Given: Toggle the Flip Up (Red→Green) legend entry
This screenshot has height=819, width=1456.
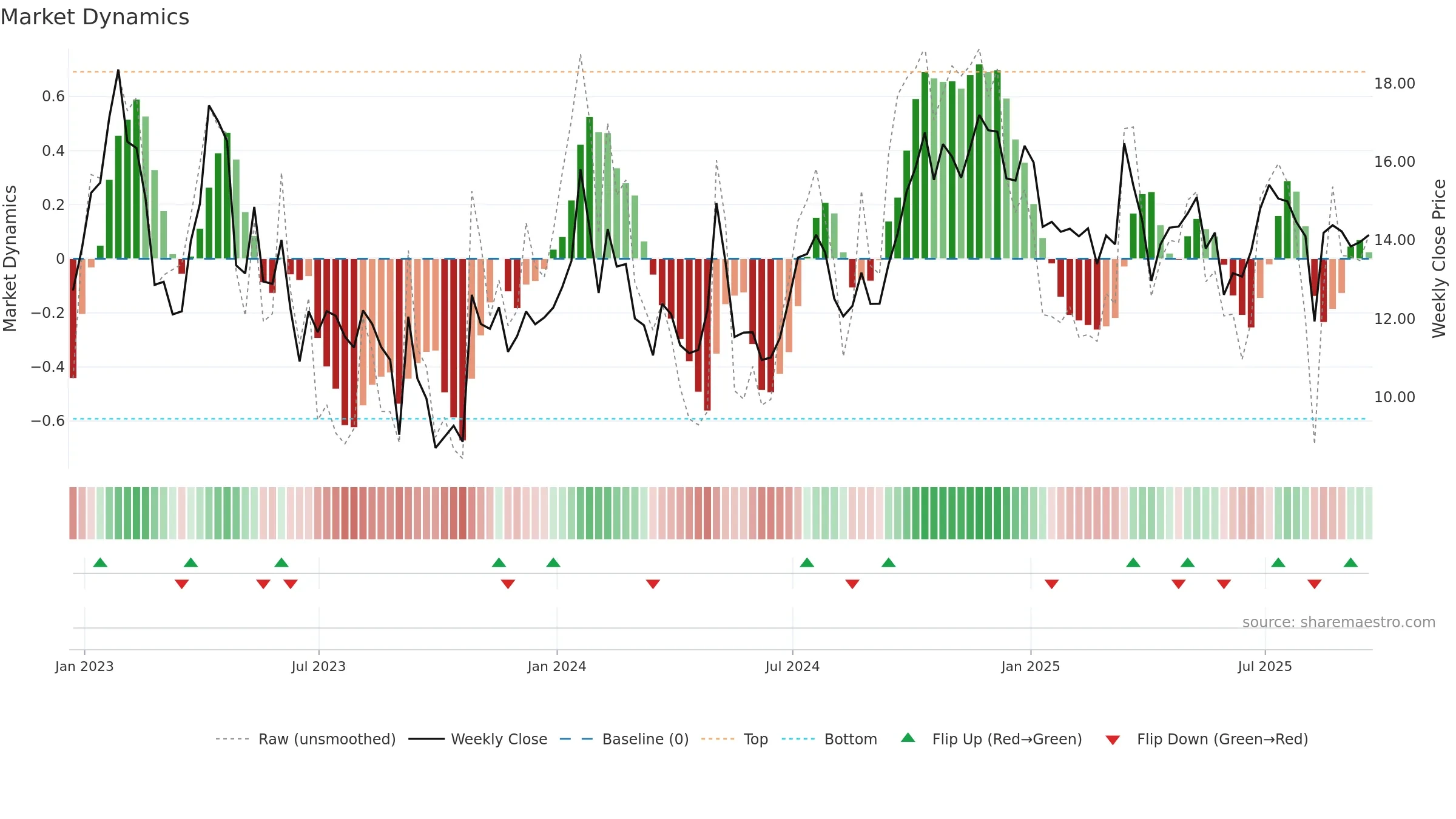Looking at the screenshot, I should tap(991, 739).
